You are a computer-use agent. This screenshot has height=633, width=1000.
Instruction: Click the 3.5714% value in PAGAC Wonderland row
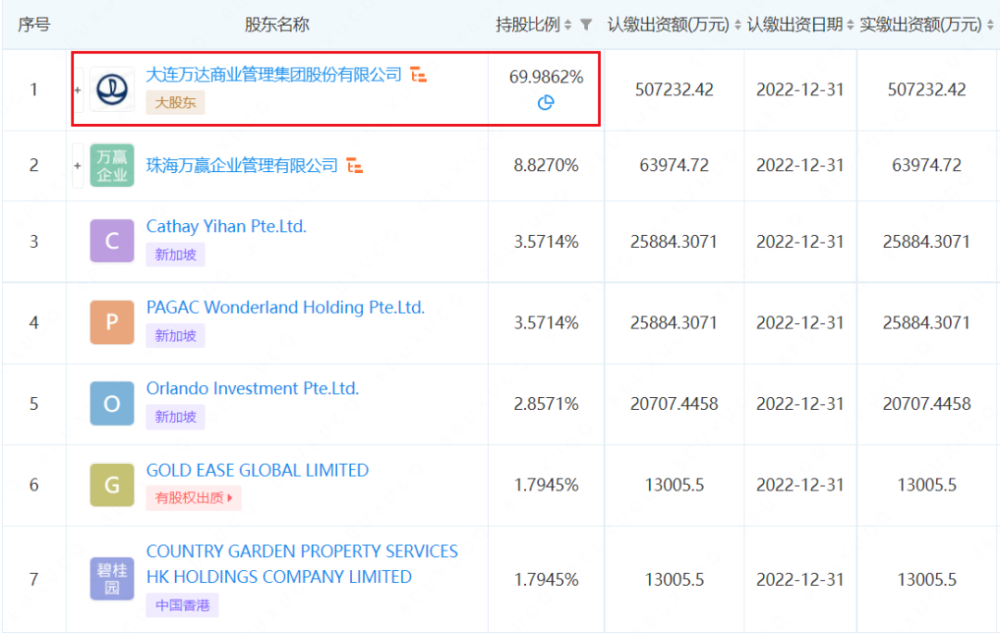[546, 323]
